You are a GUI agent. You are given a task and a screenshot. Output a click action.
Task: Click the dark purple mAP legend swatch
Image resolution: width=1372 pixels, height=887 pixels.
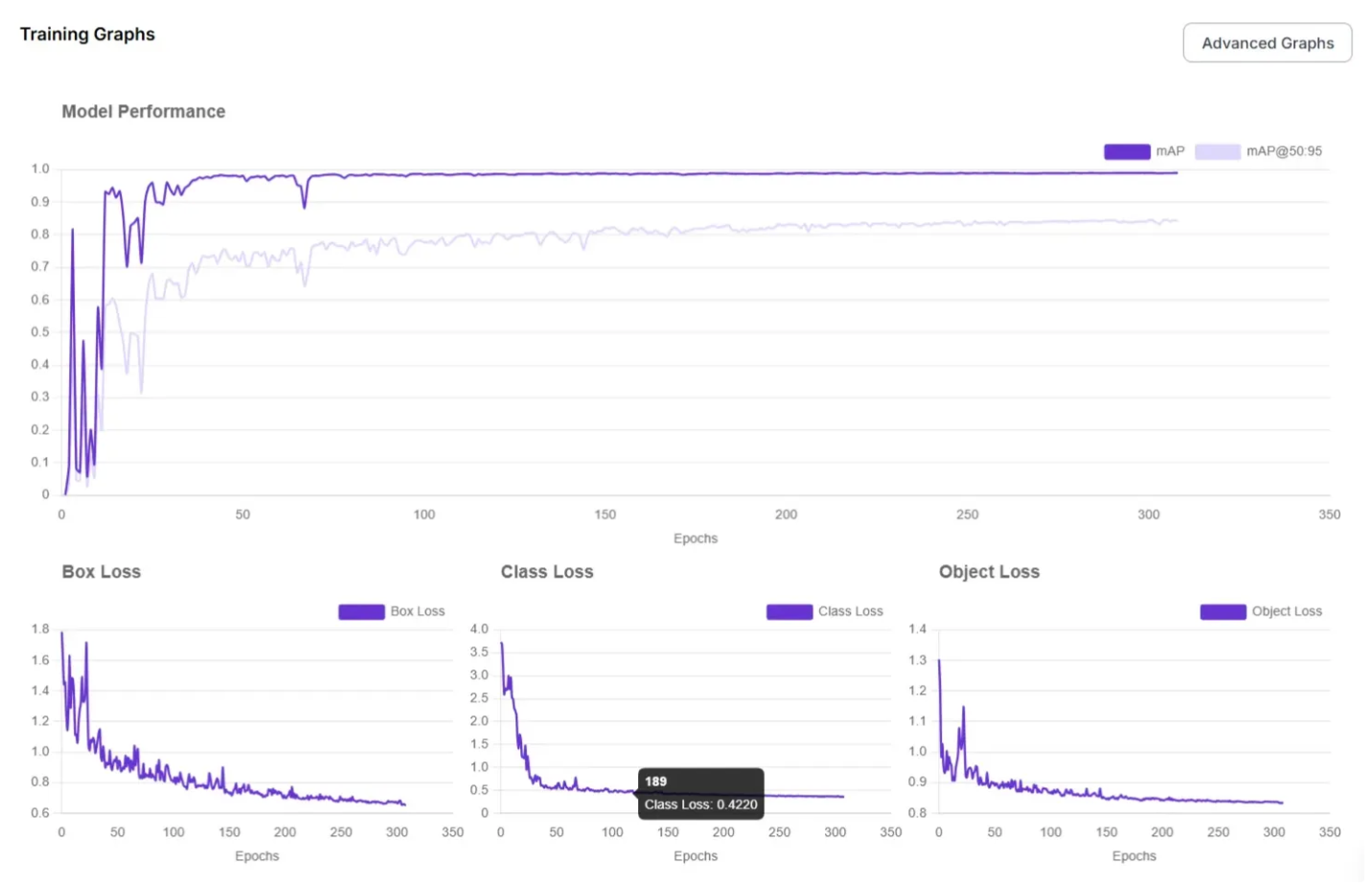(1126, 151)
